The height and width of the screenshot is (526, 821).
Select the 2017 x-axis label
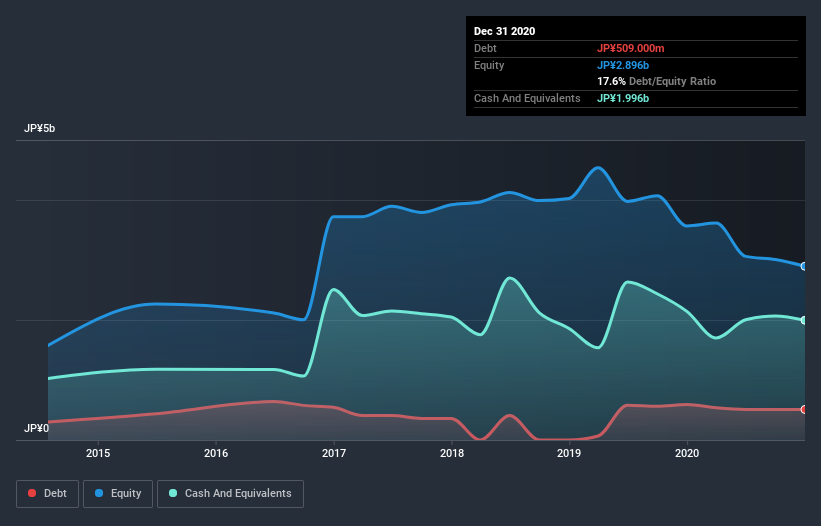[x=334, y=453]
